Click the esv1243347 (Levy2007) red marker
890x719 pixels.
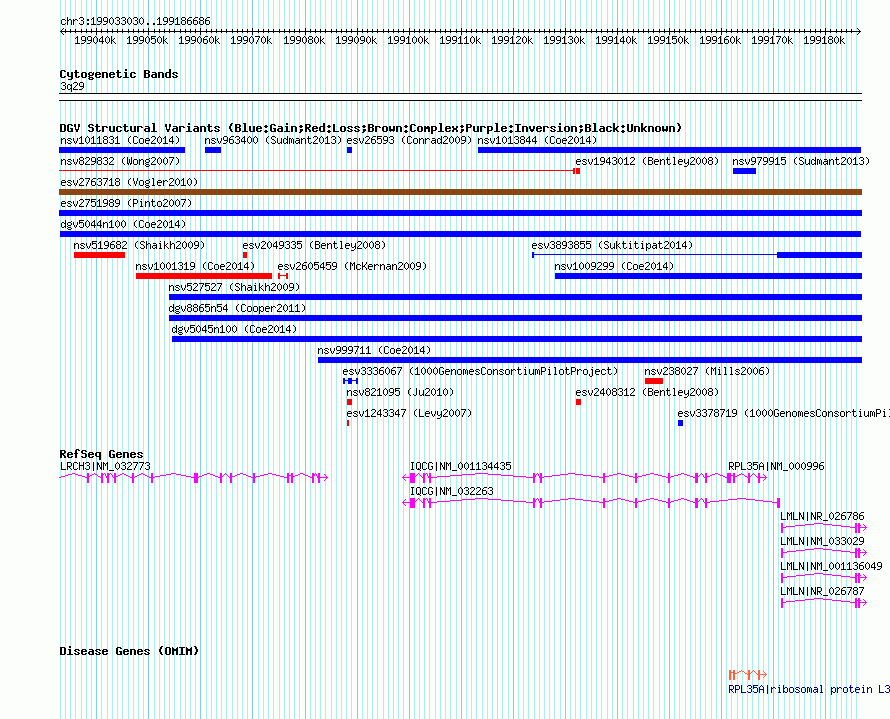348,423
